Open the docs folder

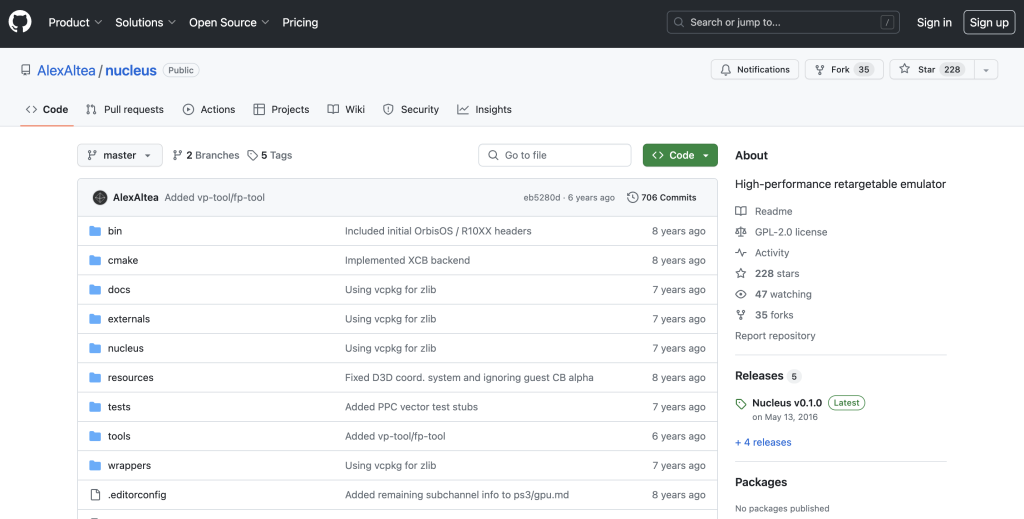coord(119,290)
